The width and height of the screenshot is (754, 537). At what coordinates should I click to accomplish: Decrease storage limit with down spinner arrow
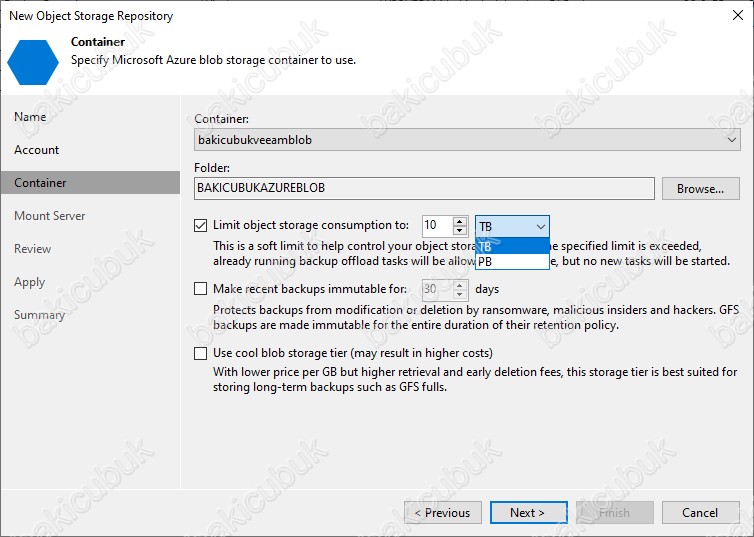click(x=460, y=231)
